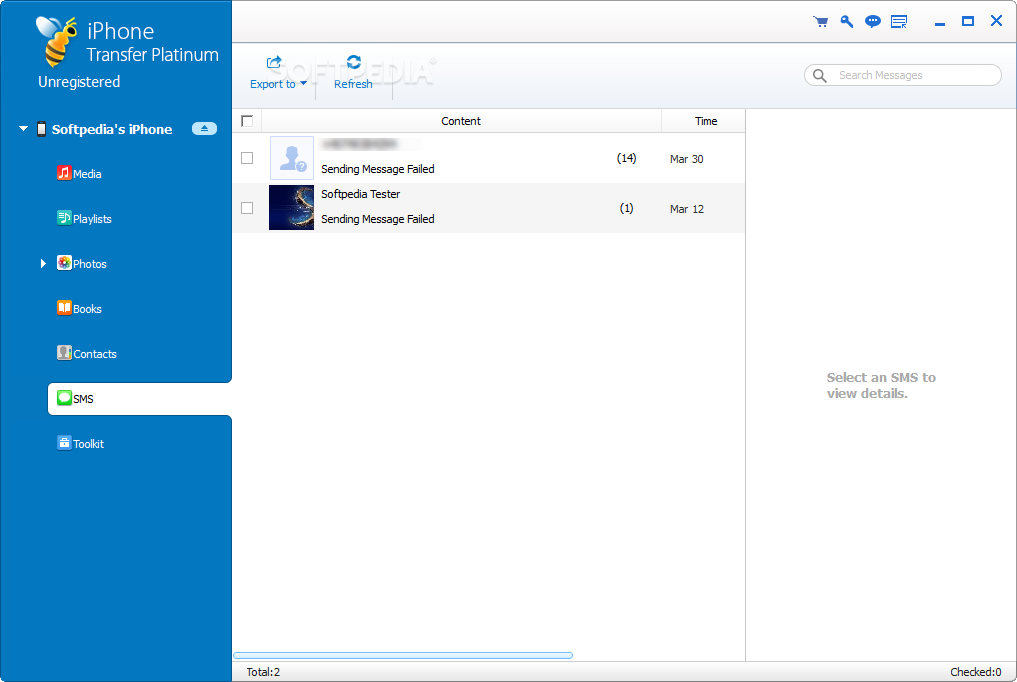The height and width of the screenshot is (682, 1017).
Task: Click the iPhone device icon
Action: 42,129
